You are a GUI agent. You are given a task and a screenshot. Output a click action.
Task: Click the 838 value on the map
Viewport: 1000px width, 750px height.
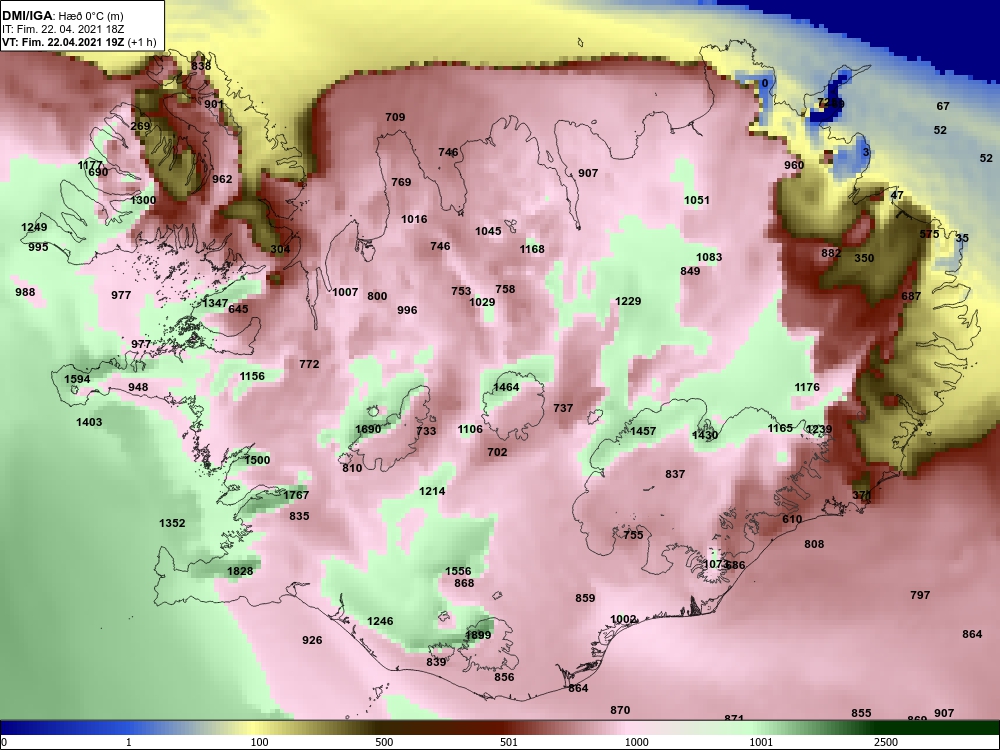201,66
